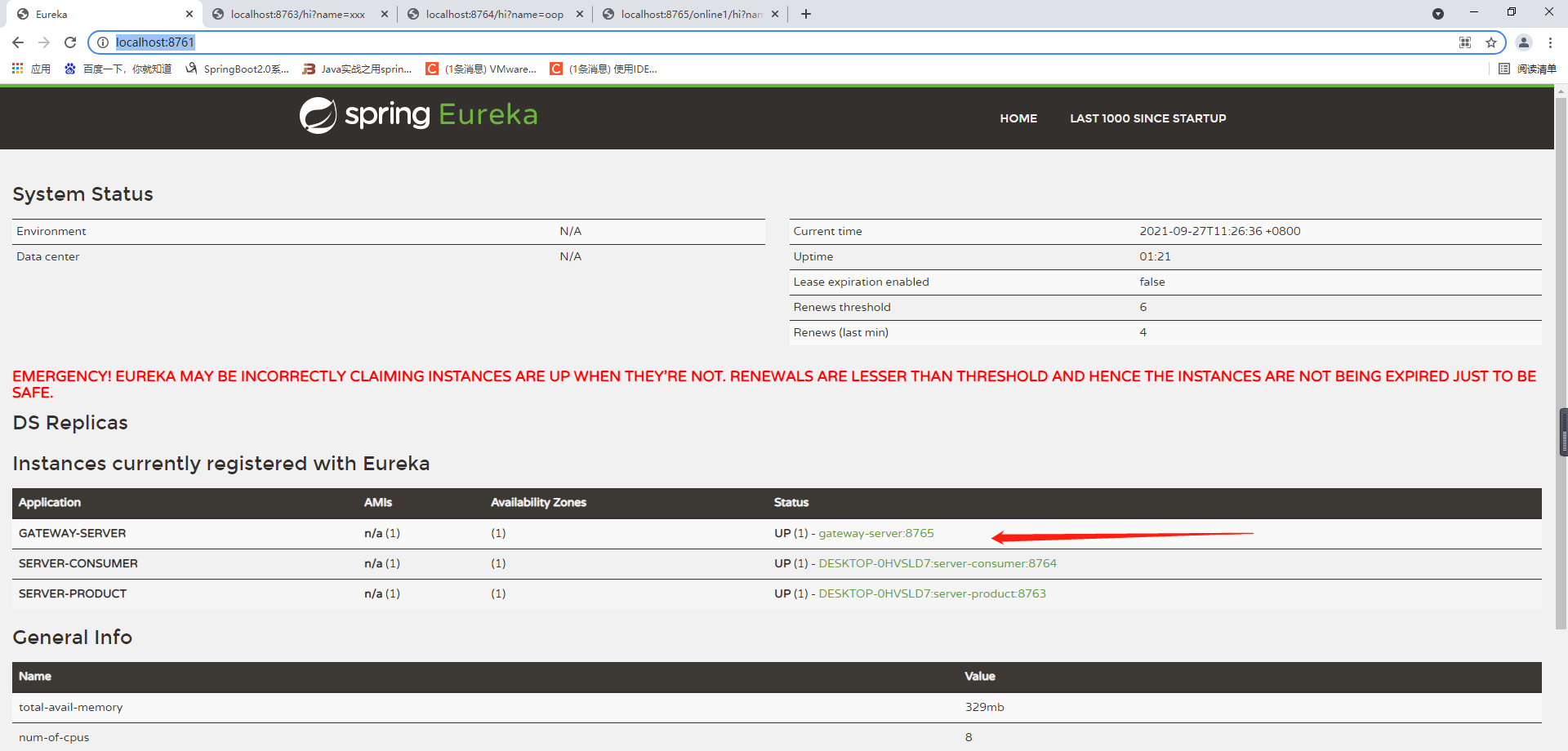Screen dimensions: 1568x751
Task: Close the localhost:8764 tab
Action: [580, 14]
